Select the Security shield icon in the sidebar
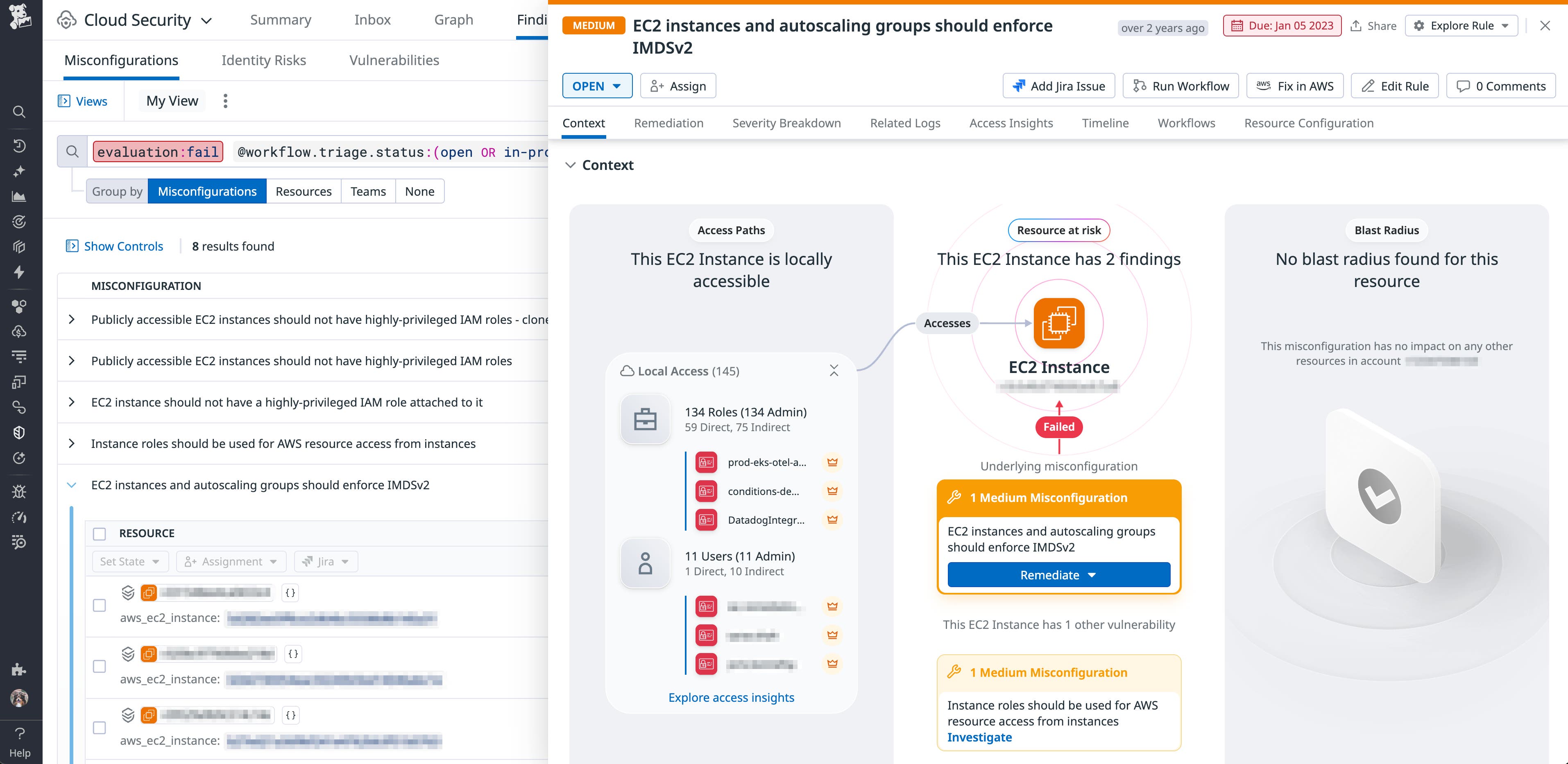Image resolution: width=1568 pixels, height=764 pixels. (x=19, y=432)
